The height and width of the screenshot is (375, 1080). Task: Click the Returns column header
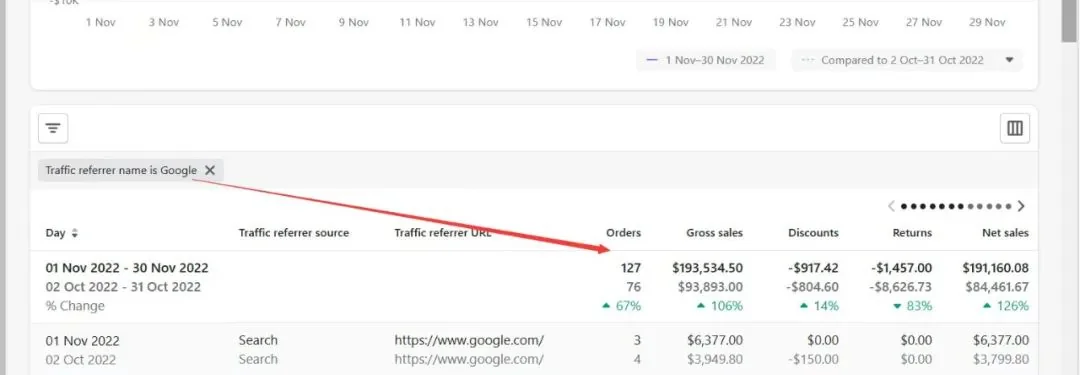pyautogui.click(x=911, y=233)
